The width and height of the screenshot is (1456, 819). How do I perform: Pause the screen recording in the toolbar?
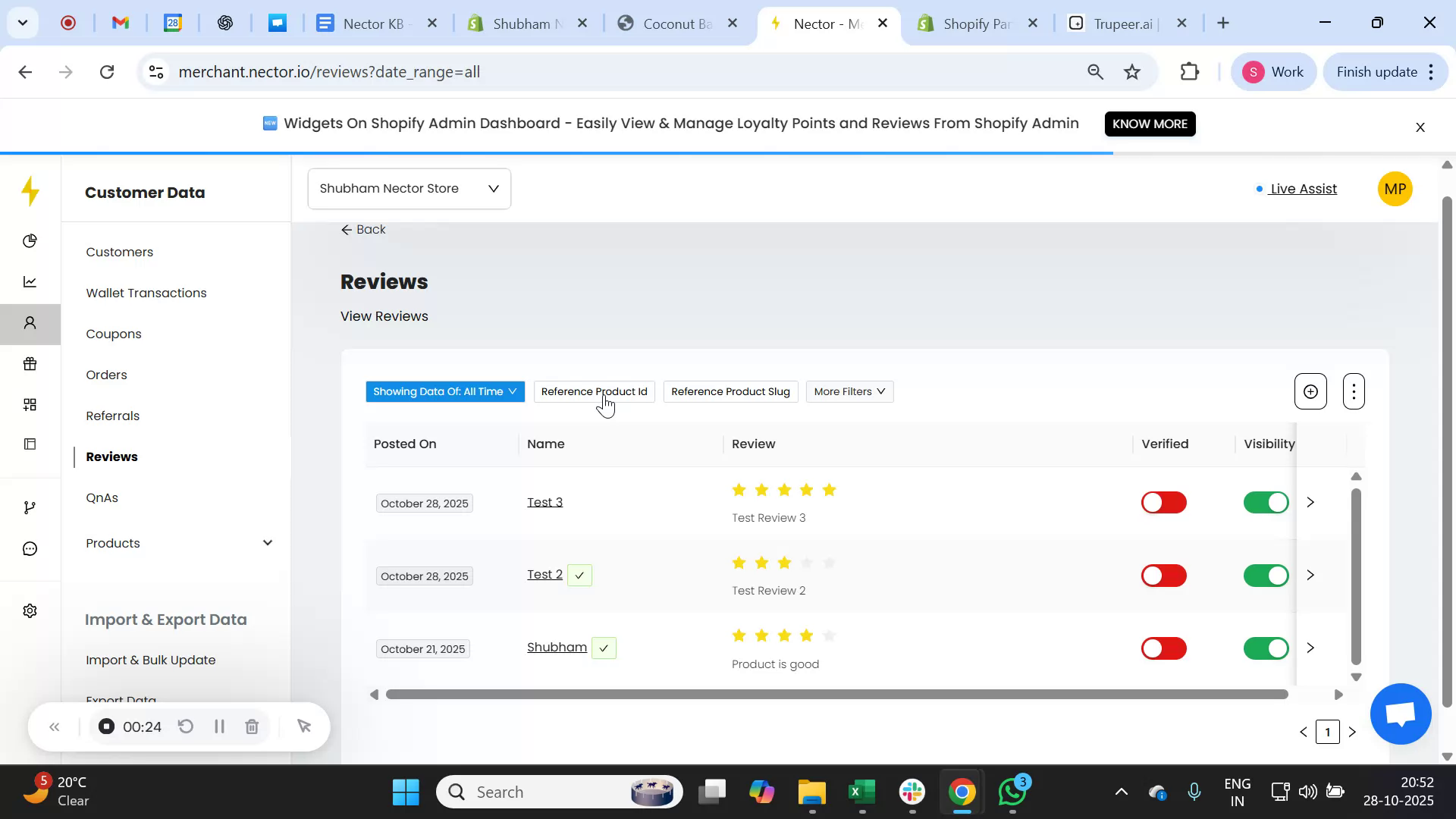(x=218, y=726)
